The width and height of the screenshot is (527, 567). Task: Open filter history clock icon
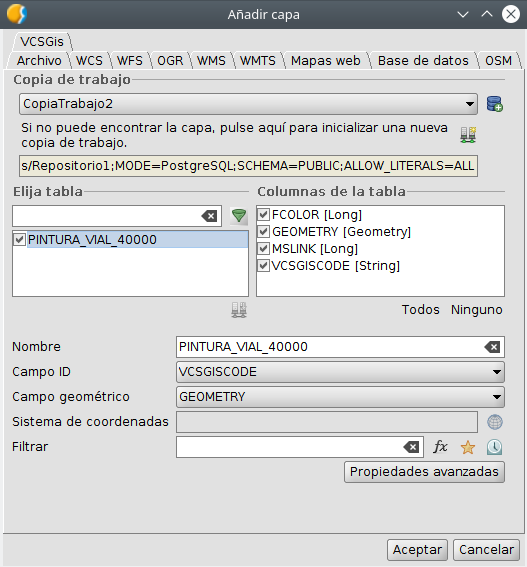pos(494,447)
